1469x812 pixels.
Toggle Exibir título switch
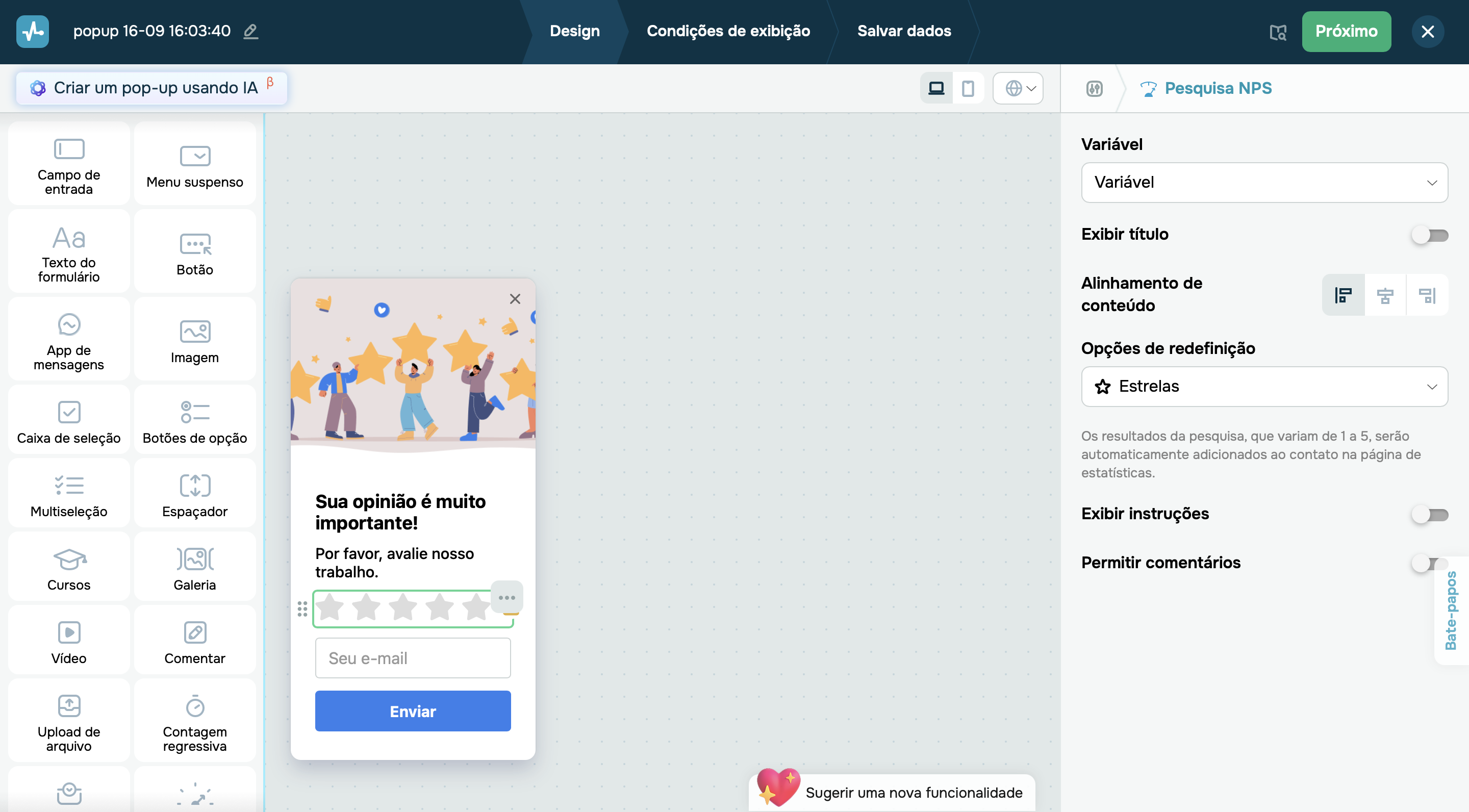[x=1429, y=235]
